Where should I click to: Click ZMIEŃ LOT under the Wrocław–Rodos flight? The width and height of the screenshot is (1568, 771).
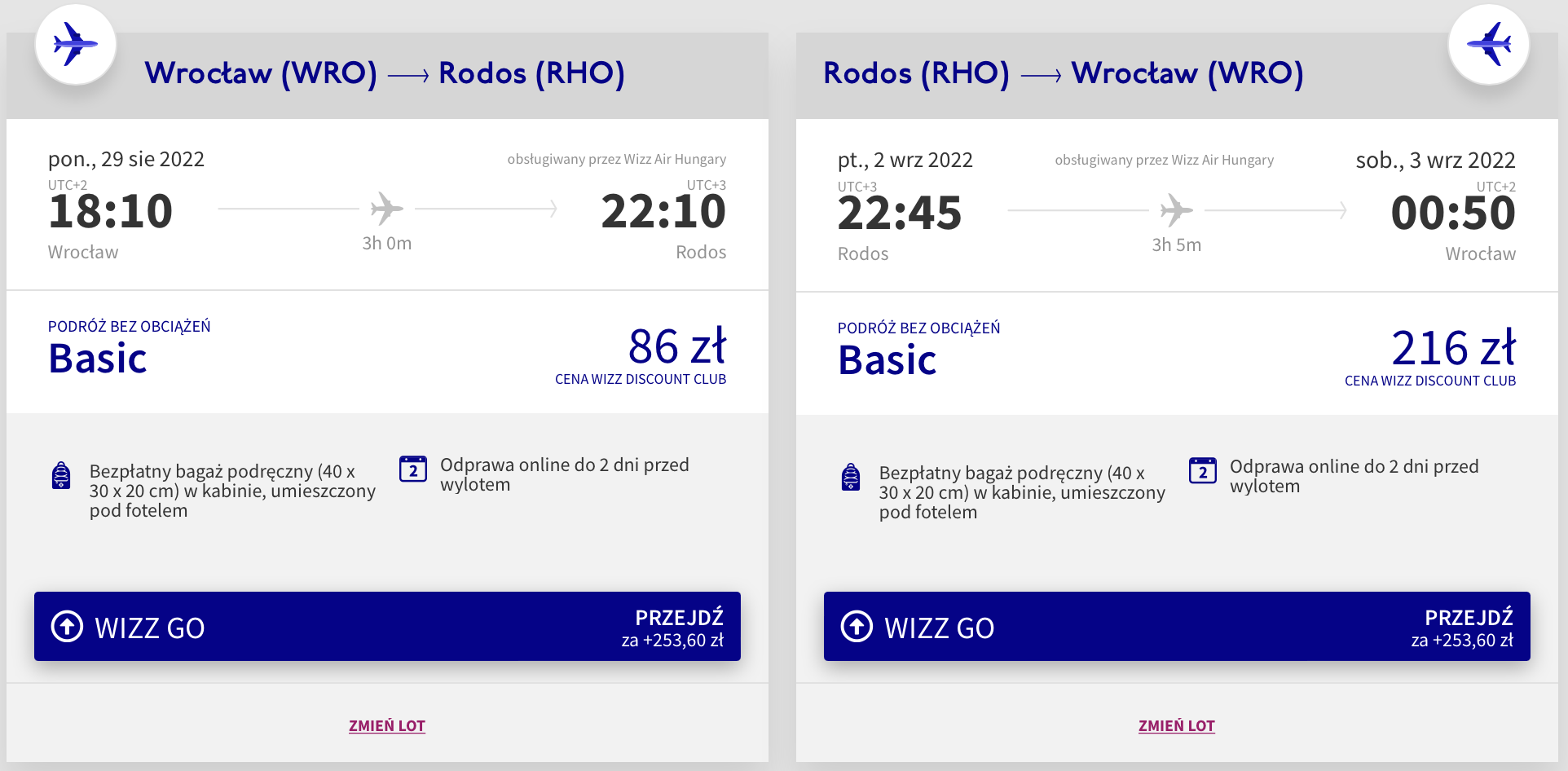[387, 725]
